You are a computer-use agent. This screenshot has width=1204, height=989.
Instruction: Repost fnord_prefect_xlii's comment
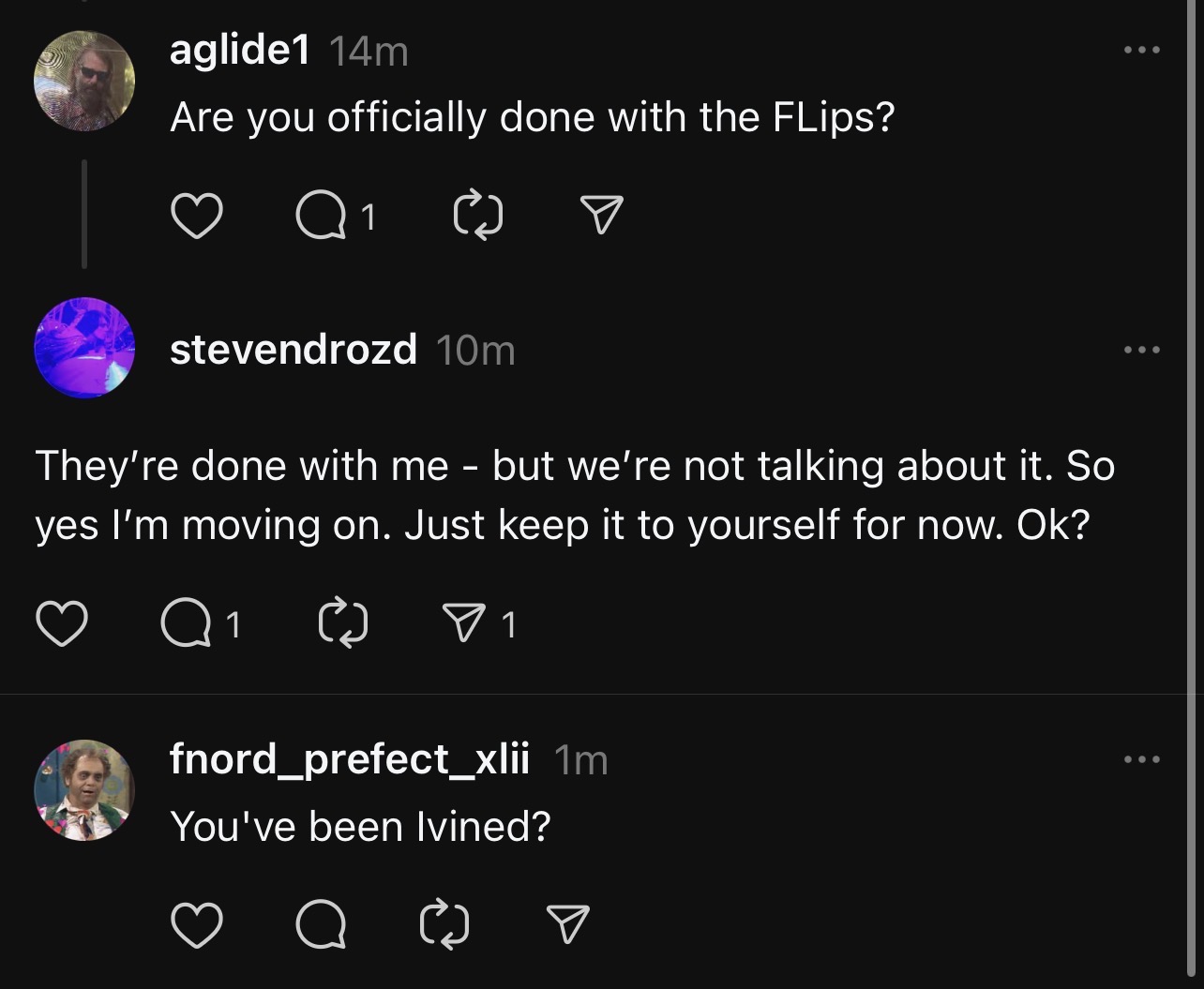click(x=444, y=924)
